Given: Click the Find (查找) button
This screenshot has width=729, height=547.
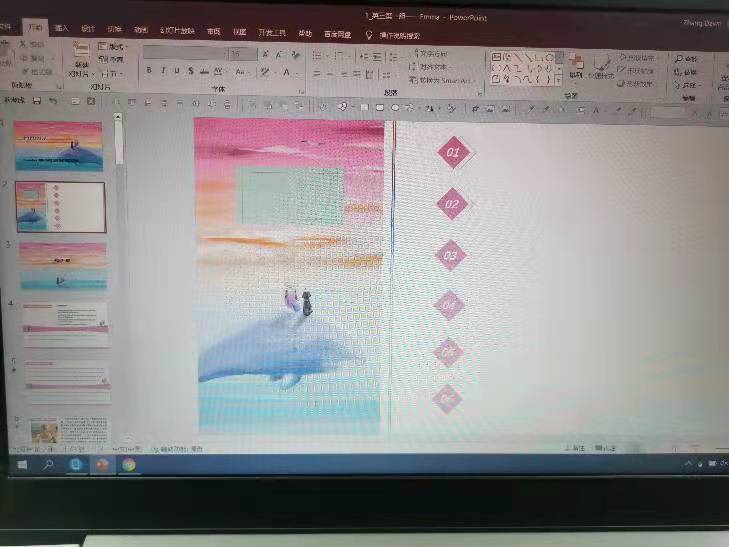Looking at the screenshot, I should (x=687, y=59).
